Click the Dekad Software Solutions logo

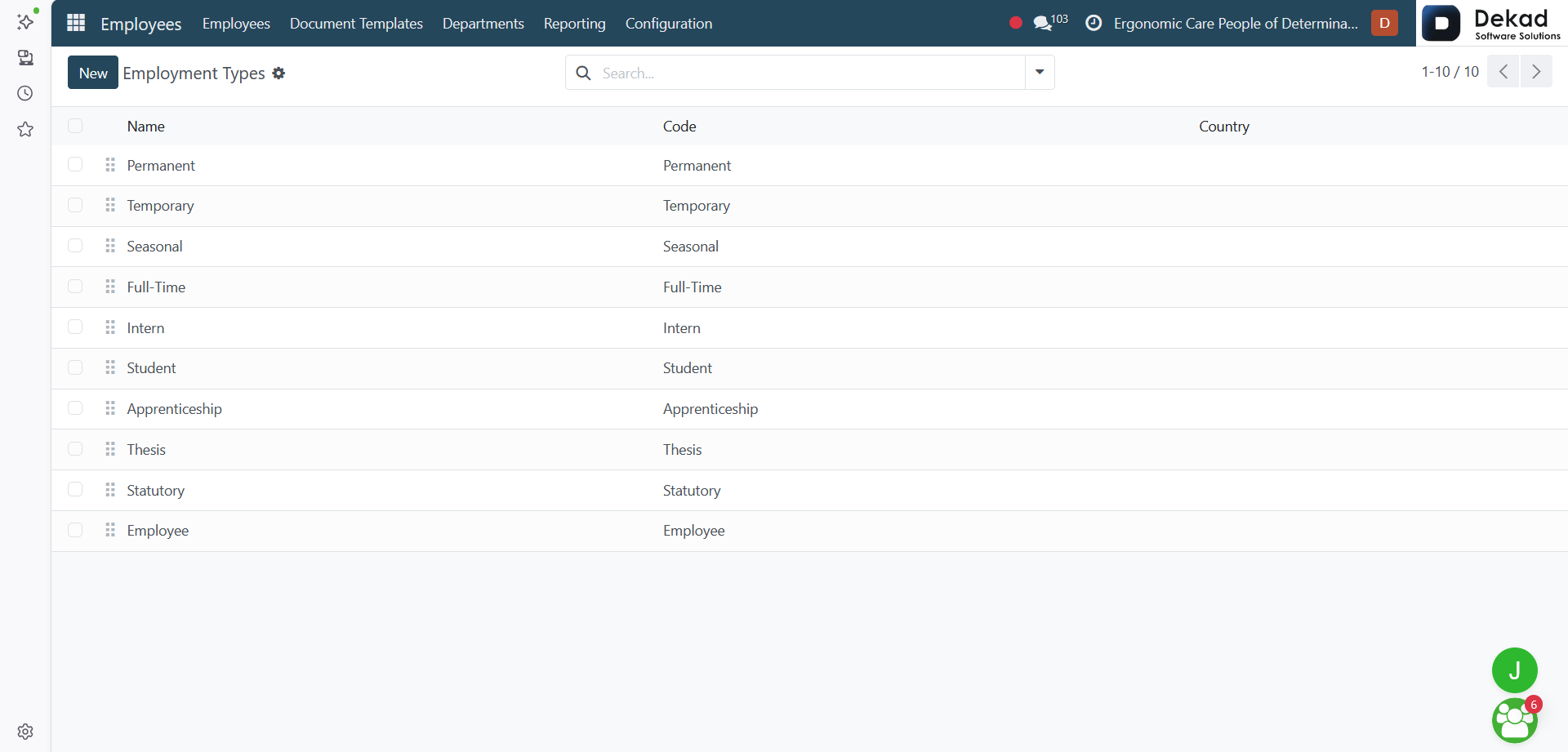[x=1492, y=23]
